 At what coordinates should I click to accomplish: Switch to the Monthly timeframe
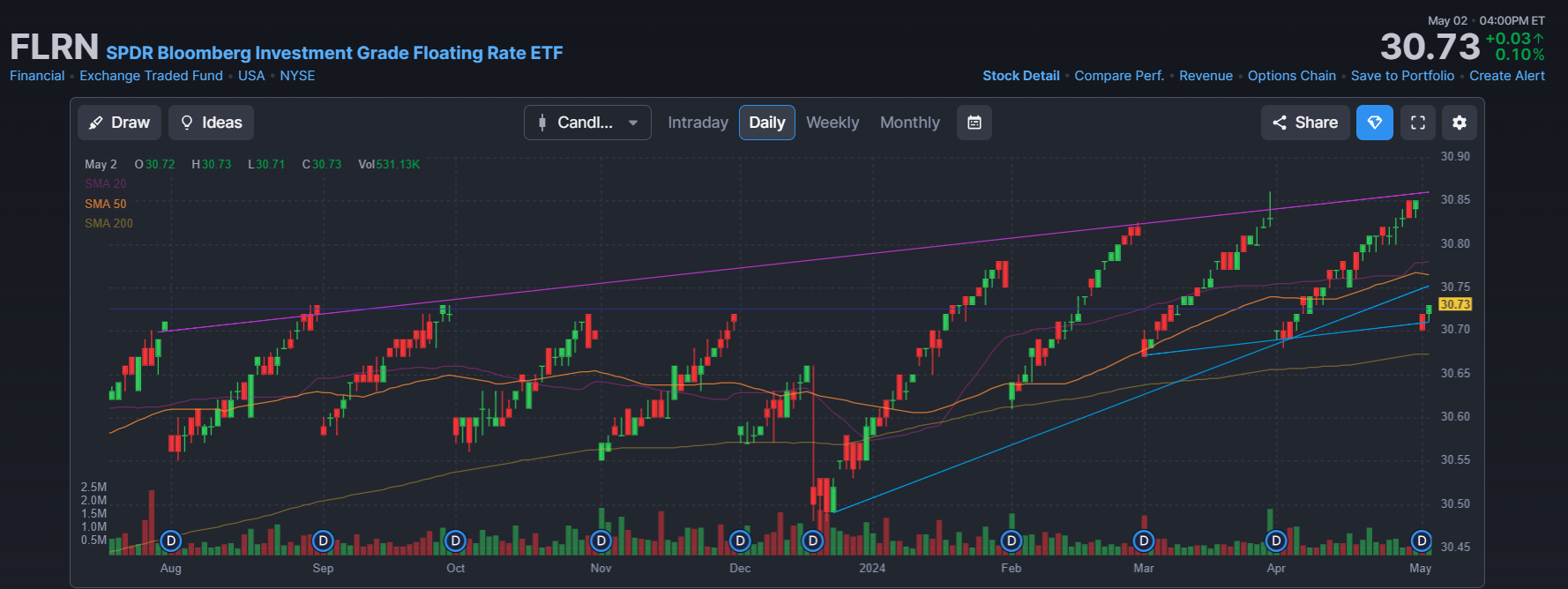coord(910,123)
